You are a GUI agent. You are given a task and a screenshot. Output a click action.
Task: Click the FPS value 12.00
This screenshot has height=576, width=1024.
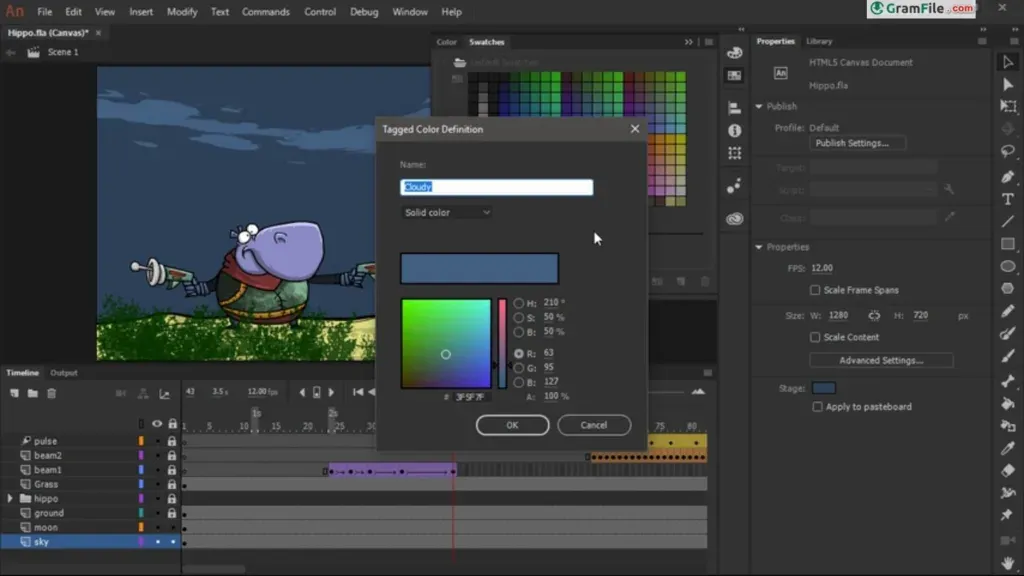click(x=822, y=268)
